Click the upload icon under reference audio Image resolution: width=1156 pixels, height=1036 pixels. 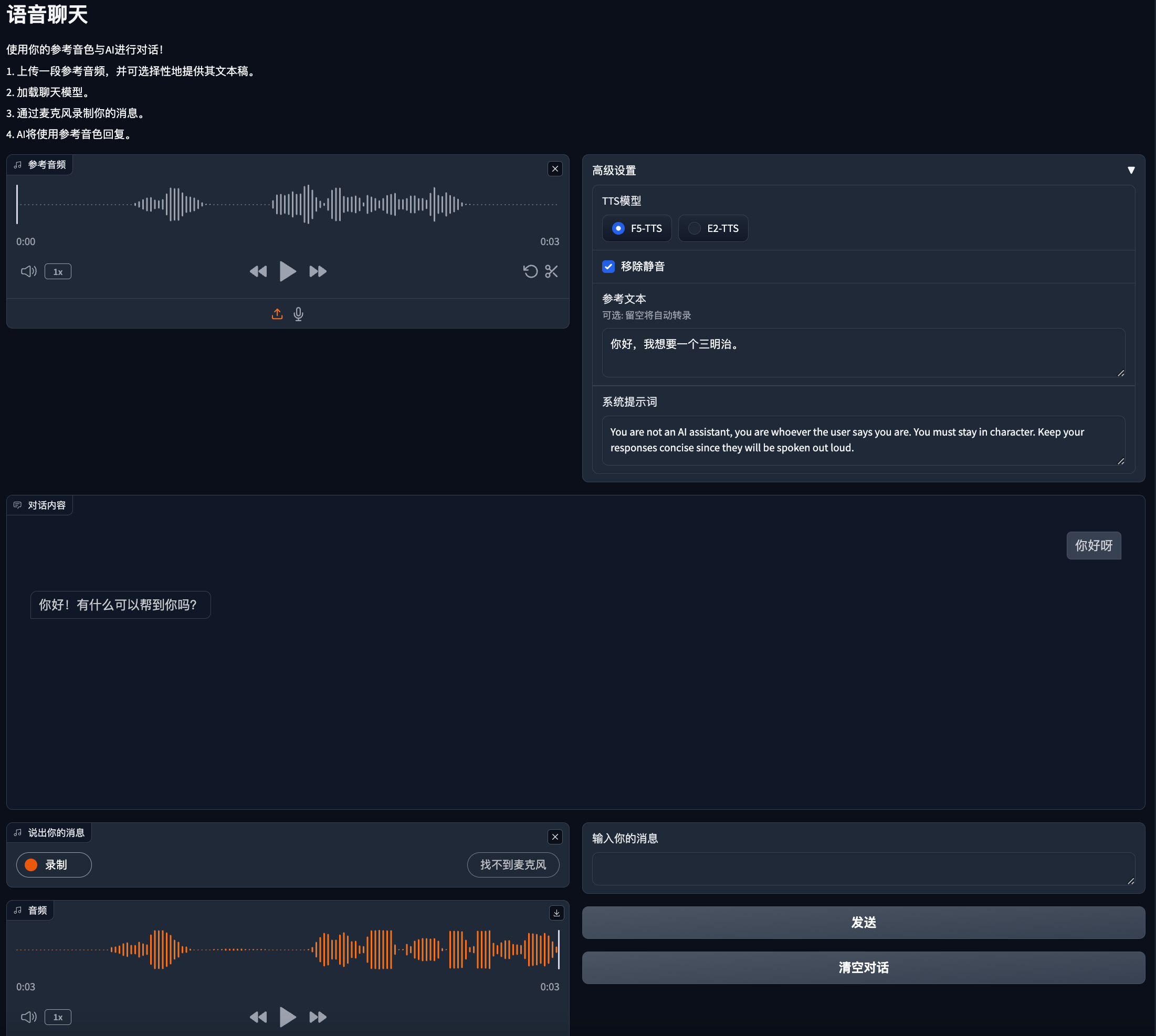(x=277, y=314)
